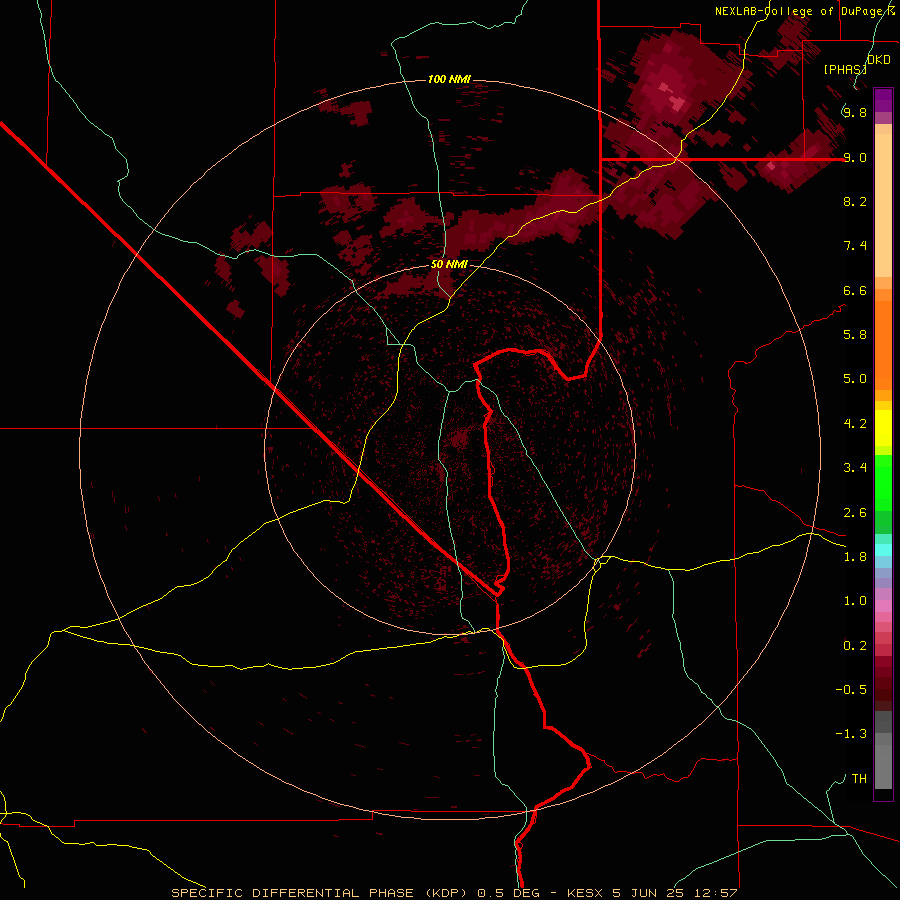Click the 2.6 value on the legend
This screenshot has height=900, width=900.
(x=855, y=513)
